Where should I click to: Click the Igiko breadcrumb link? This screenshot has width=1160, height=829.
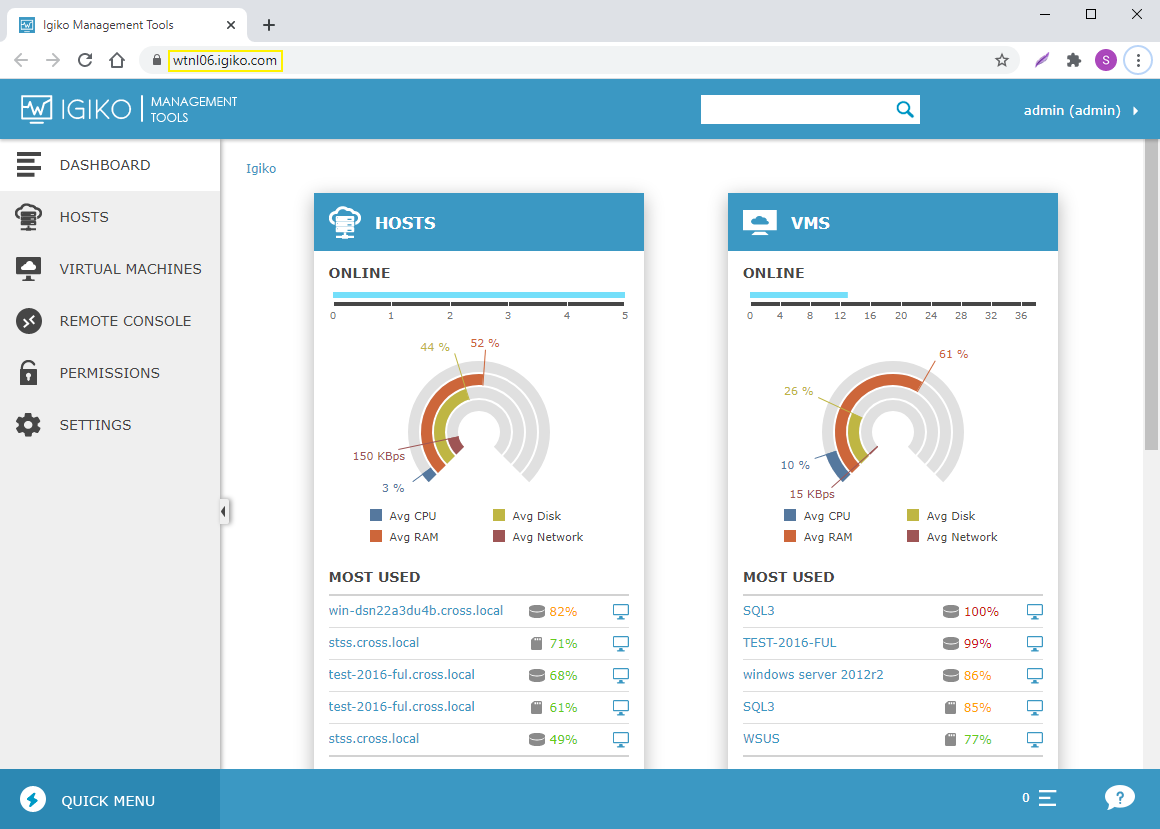pos(260,169)
